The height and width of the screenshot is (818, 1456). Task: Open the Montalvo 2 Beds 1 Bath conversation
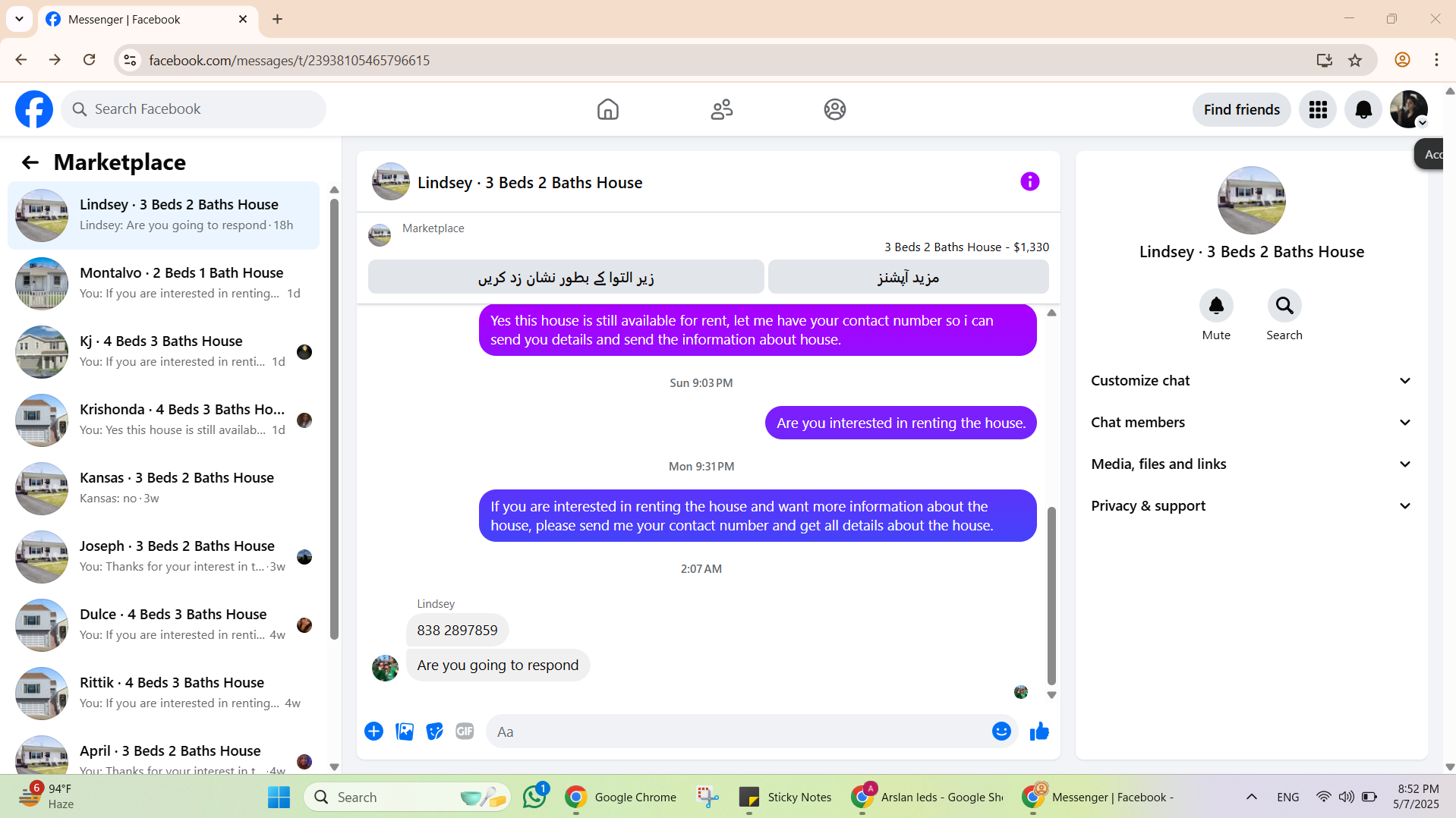pyautogui.click(x=163, y=283)
